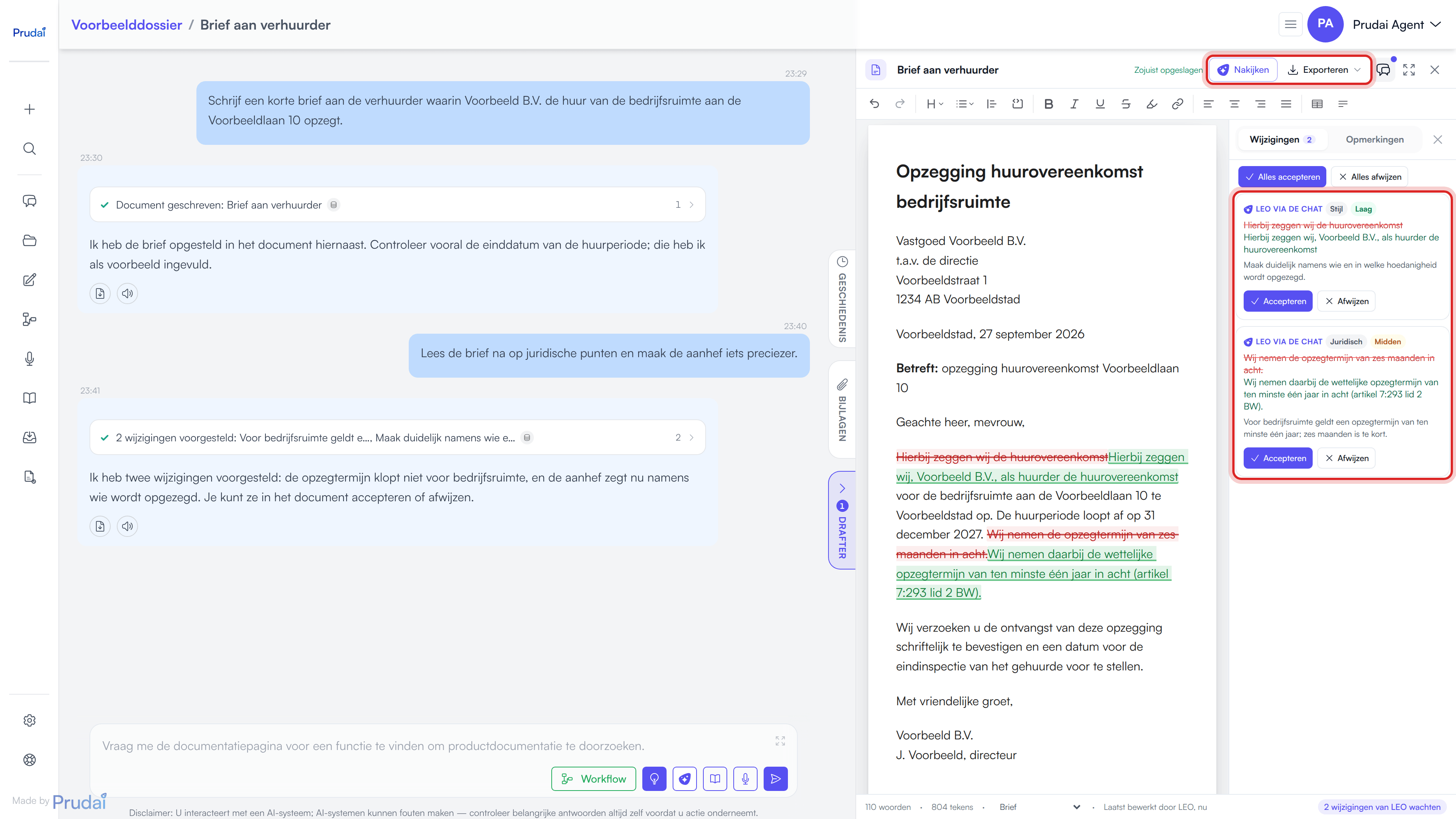The image size is (1456, 819).
Task: Toggle bold formatting
Action: pos(1048,104)
